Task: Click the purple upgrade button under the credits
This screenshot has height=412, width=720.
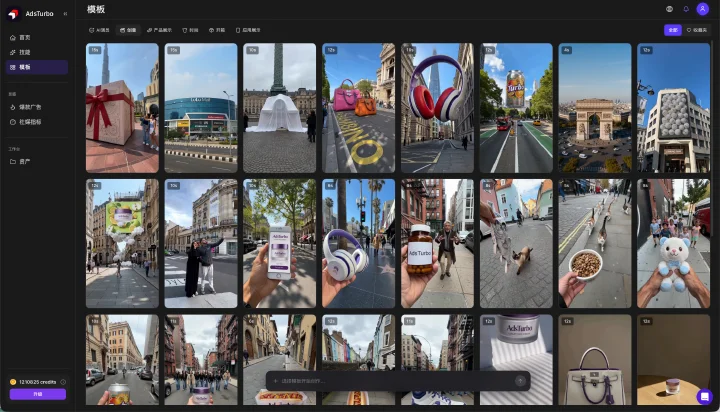Action: (38, 394)
